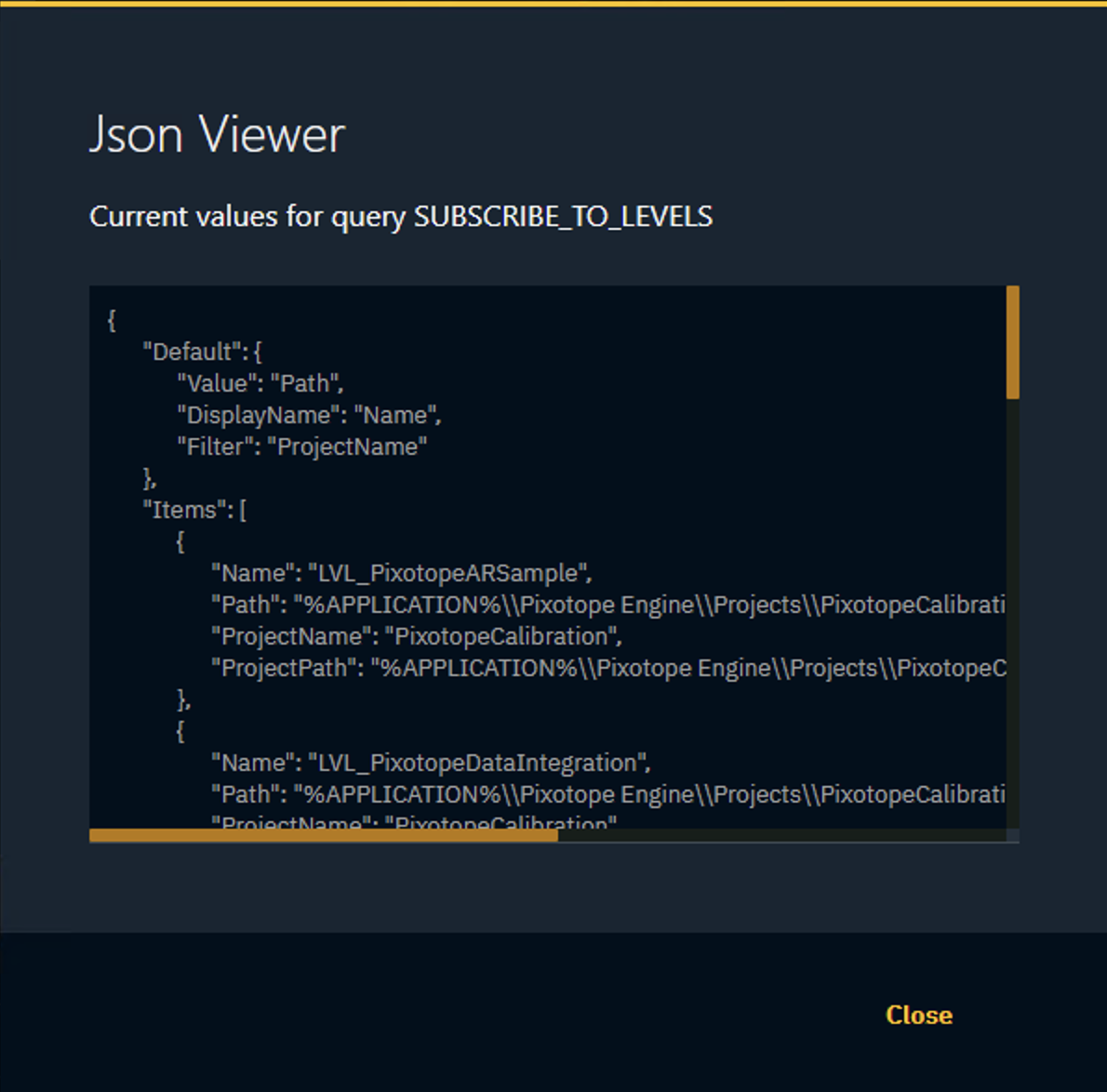Click the "Filter": "ProjectName" line
The width and height of the screenshot is (1107, 1092).
[x=298, y=446]
